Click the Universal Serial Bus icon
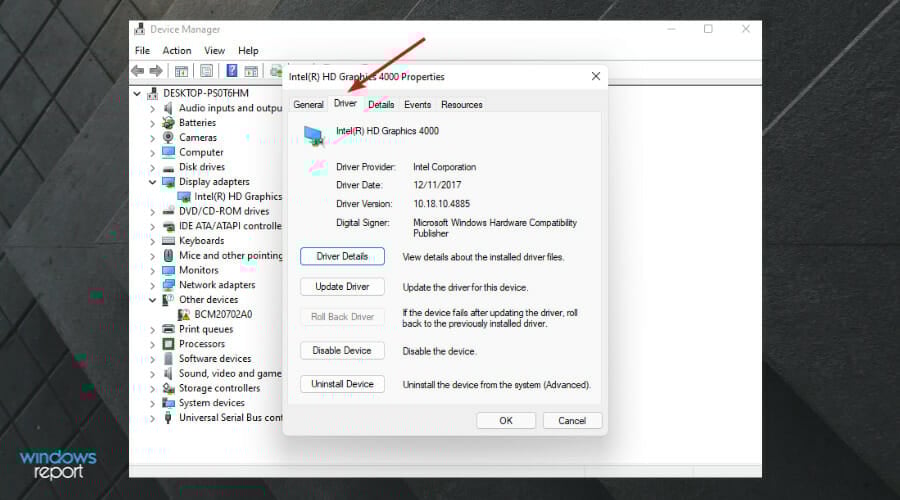 coord(168,417)
